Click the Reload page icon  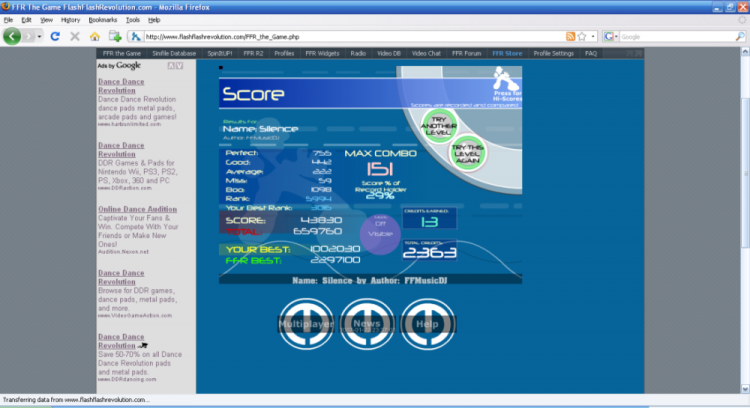tap(56, 36)
